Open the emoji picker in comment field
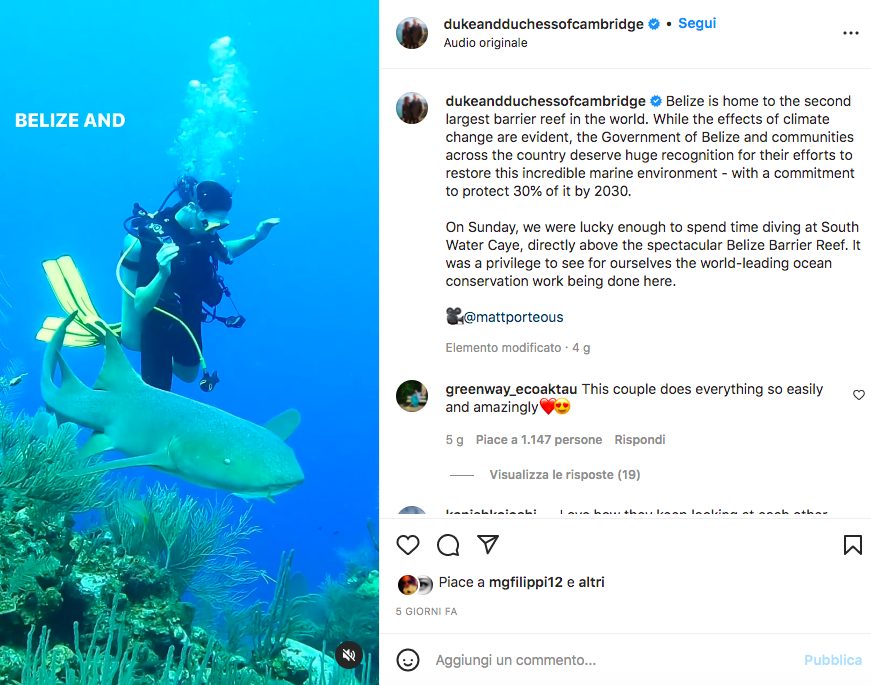Screen dimensions: 871x685 pyautogui.click(x=408, y=660)
